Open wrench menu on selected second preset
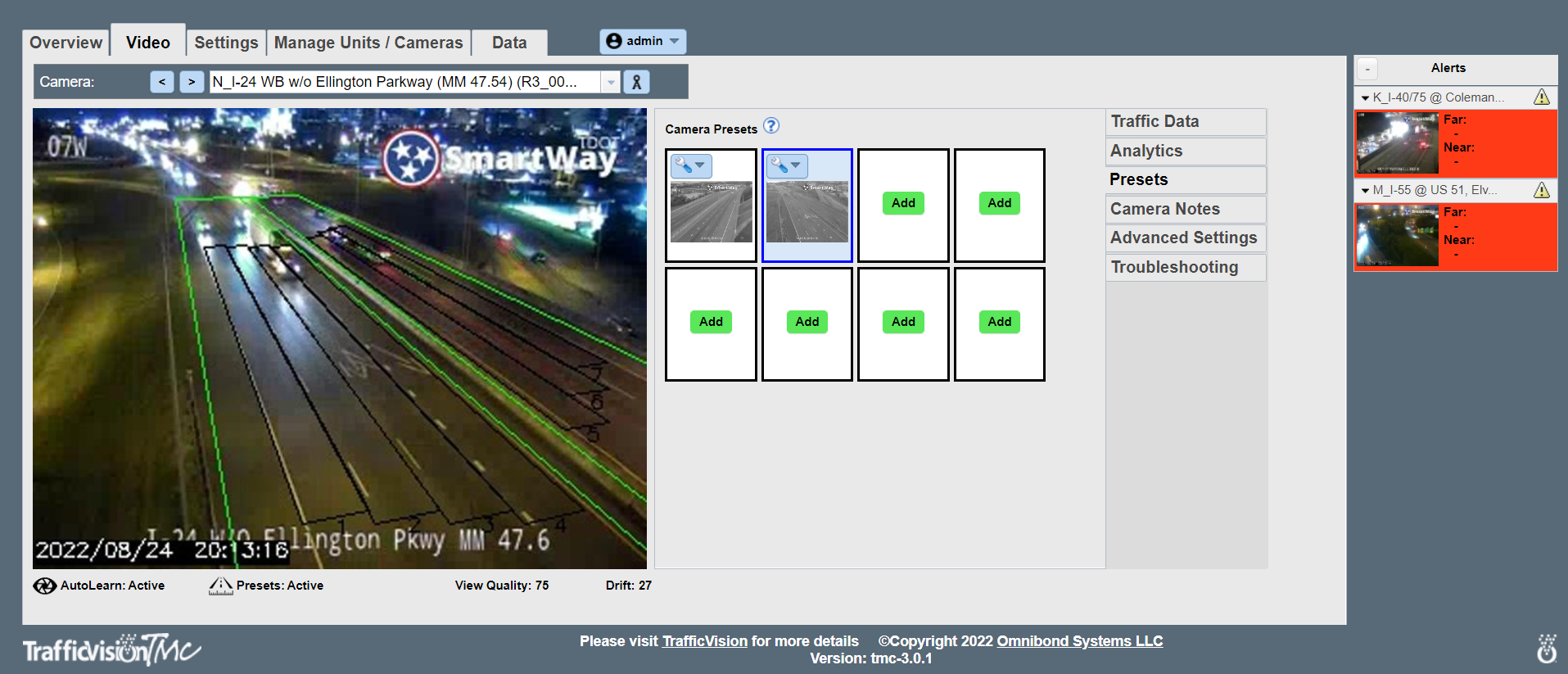Image resolution: width=1568 pixels, height=674 pixels. click(788, 165)
